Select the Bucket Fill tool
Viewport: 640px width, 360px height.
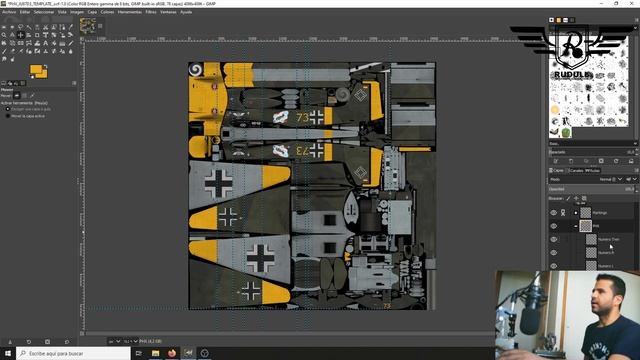tap(54, 43)
